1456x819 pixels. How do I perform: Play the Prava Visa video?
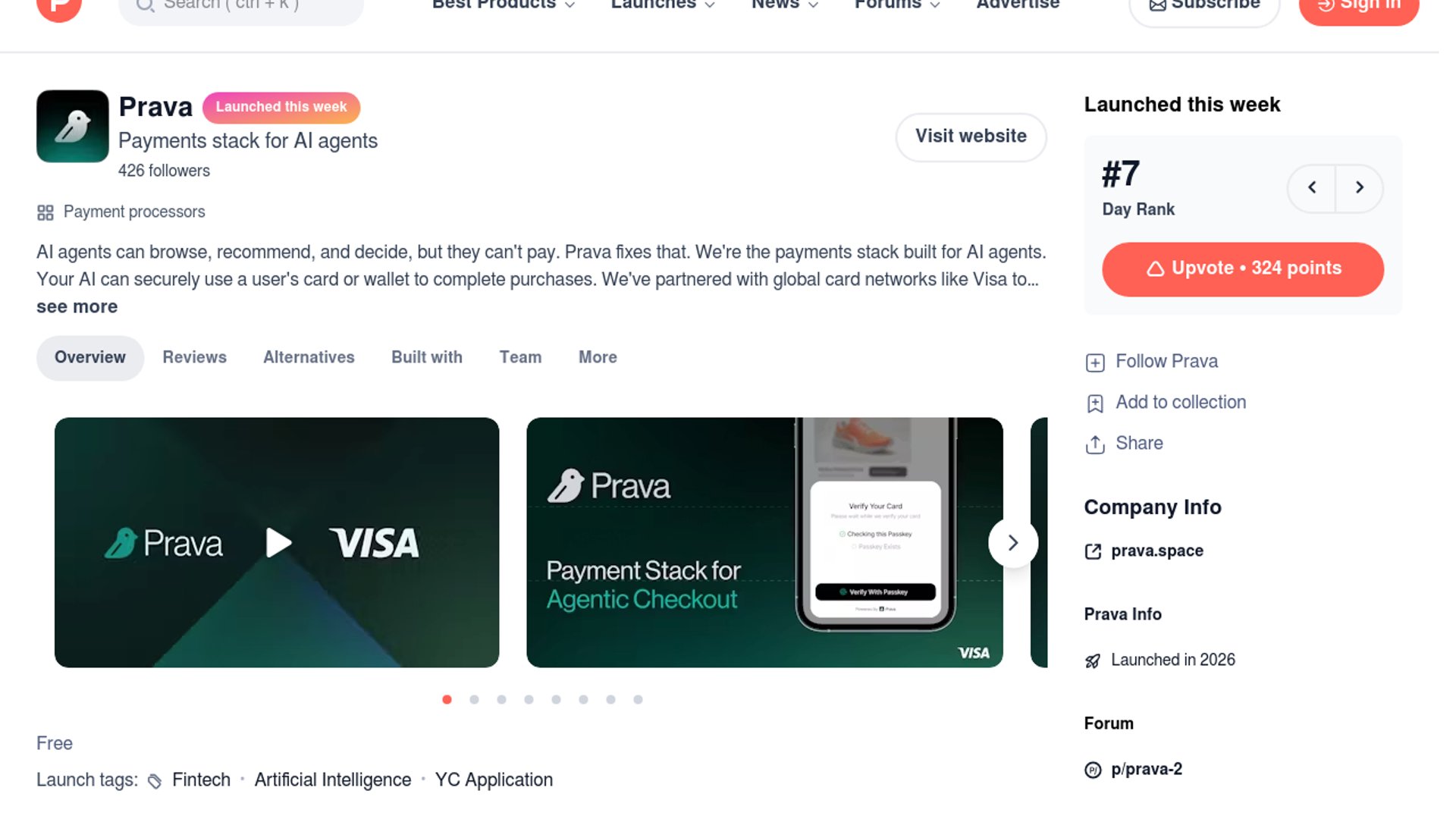[x=278, y=542]
